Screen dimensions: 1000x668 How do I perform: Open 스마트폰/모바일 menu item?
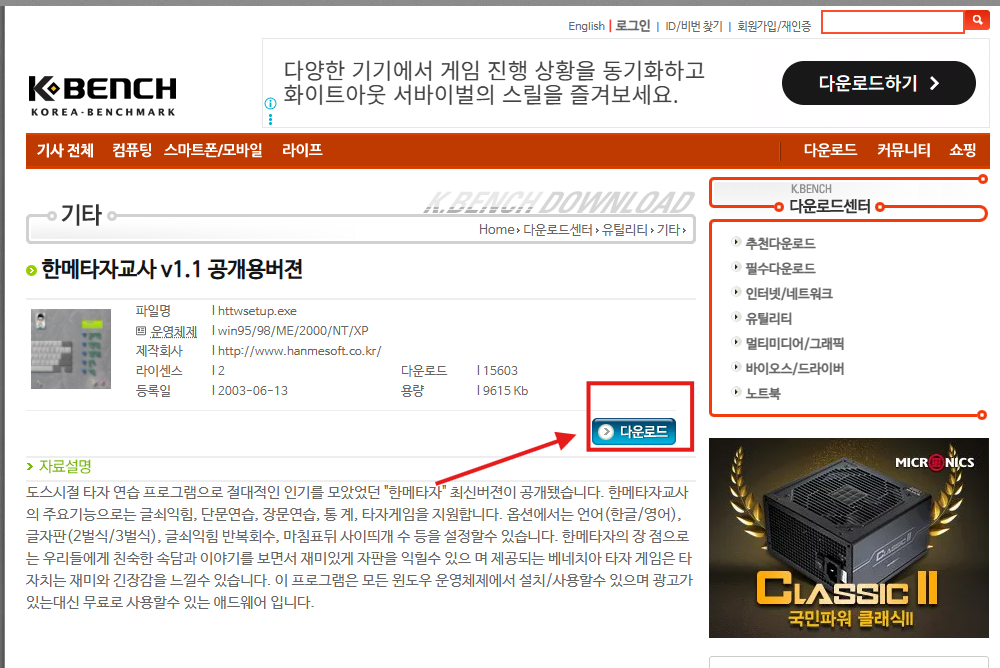(x=213, y=151)
